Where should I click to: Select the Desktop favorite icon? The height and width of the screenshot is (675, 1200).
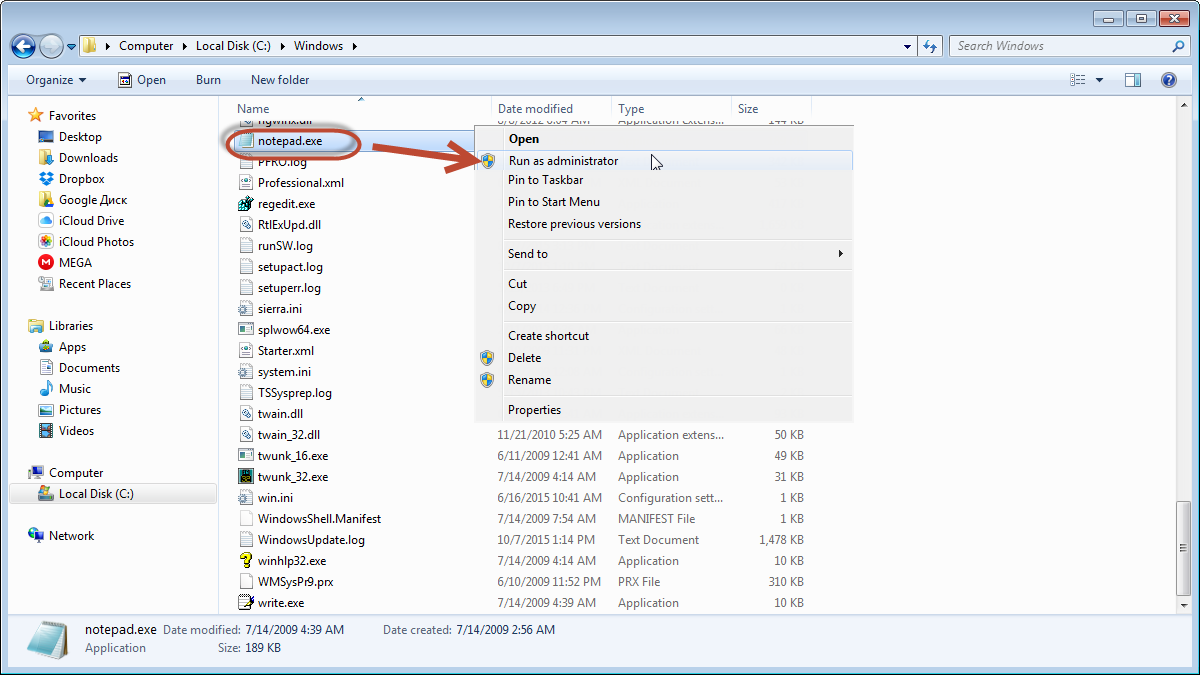pyautogui.click(x=46, y=137)
